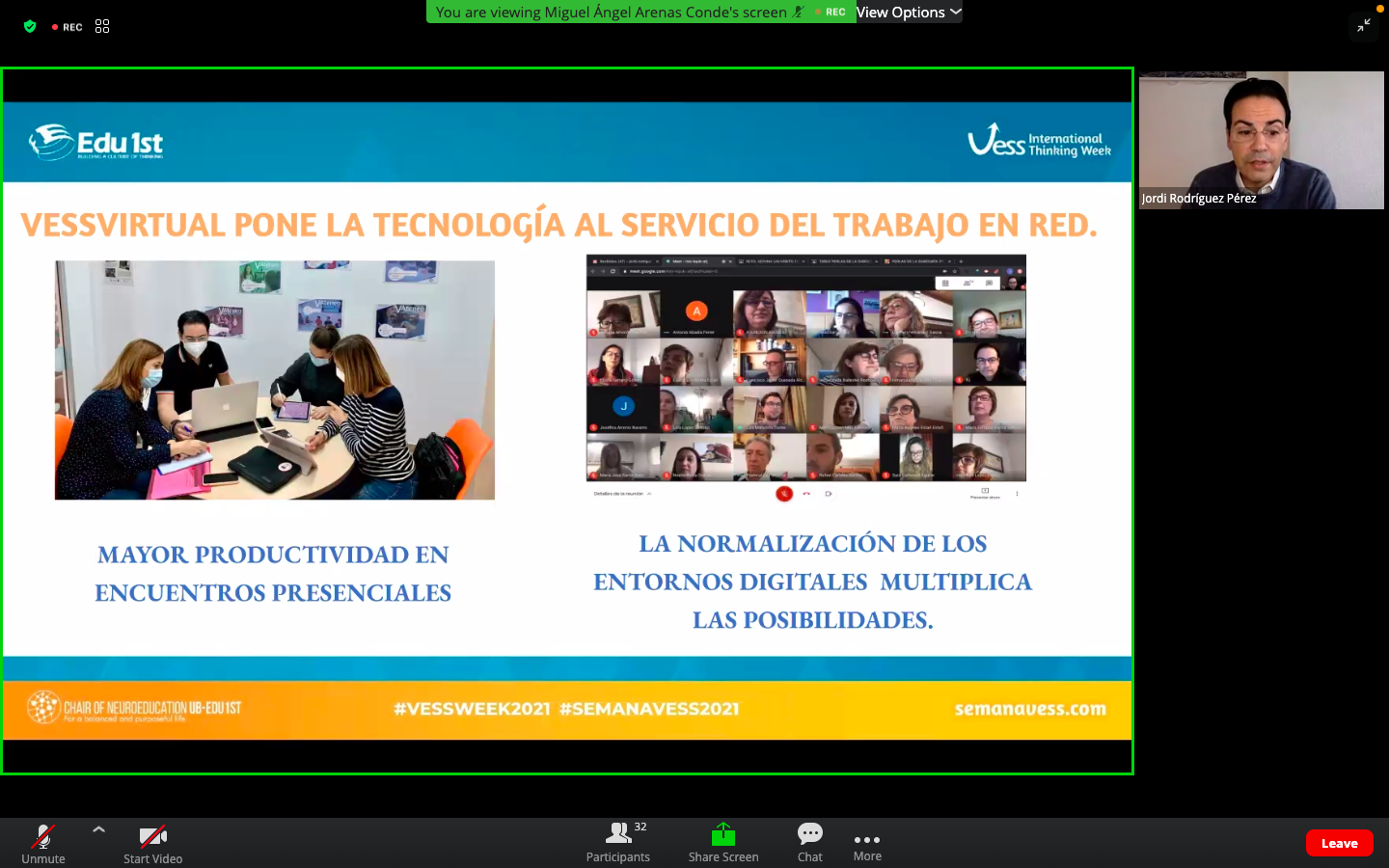Select Jordi Rodríguez Pérez's video thumbnail
This screenshot has width=1389, height=868.
point(1261,141)
